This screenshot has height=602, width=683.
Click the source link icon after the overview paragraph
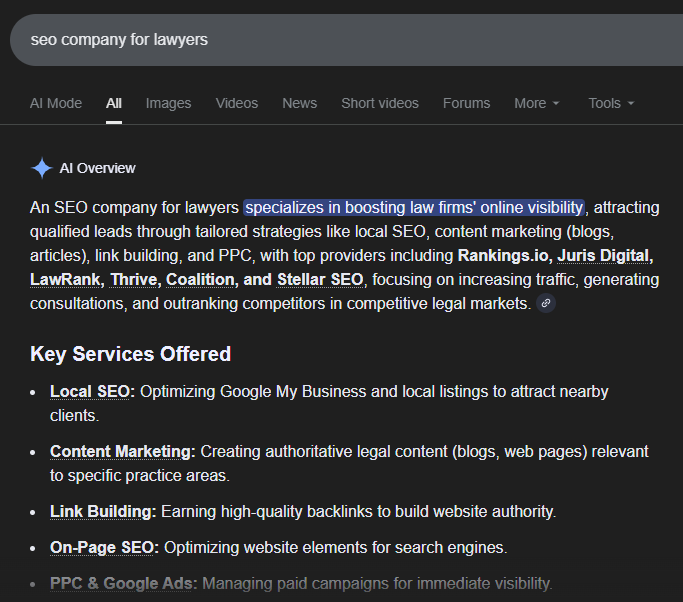(x=546, y=303)
